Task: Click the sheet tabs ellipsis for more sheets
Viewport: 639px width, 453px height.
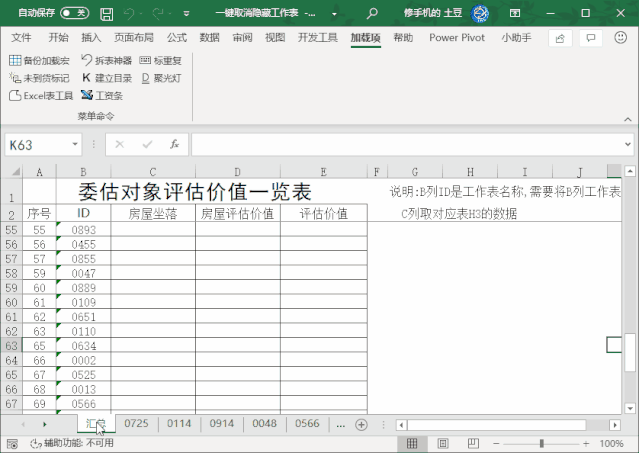Action: click(x=341, y=425)
